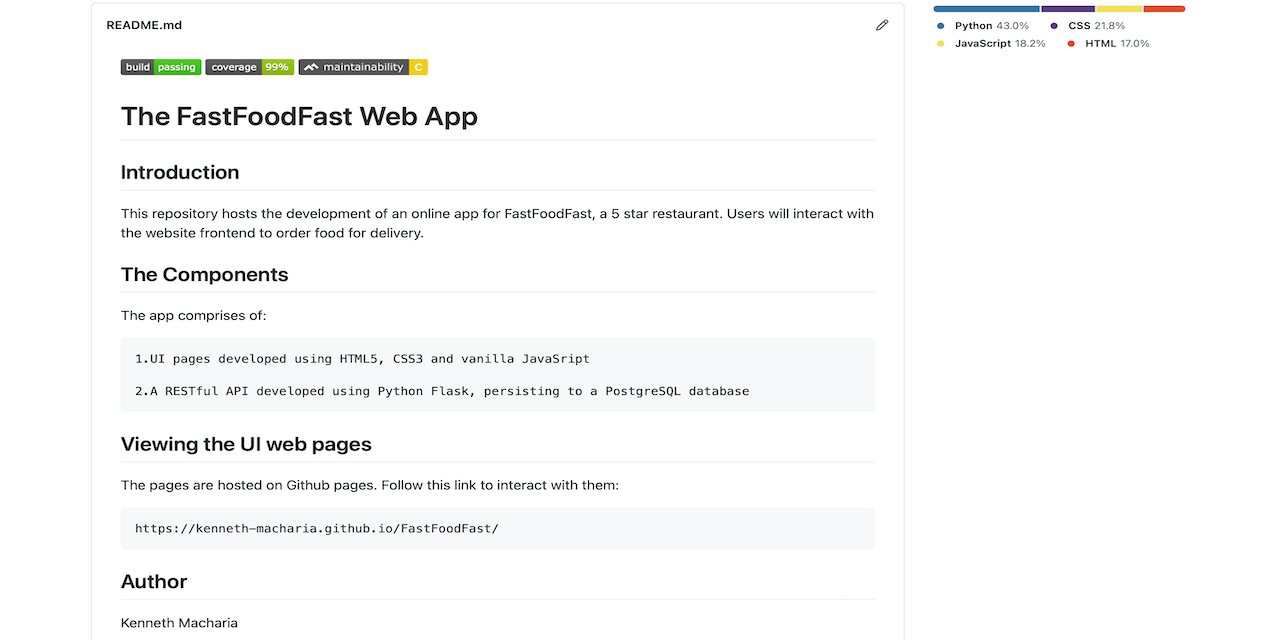Screen dimensions: 1280x640
Task: Click the red HTML language dot
Action: click(x=1073, y=43)
